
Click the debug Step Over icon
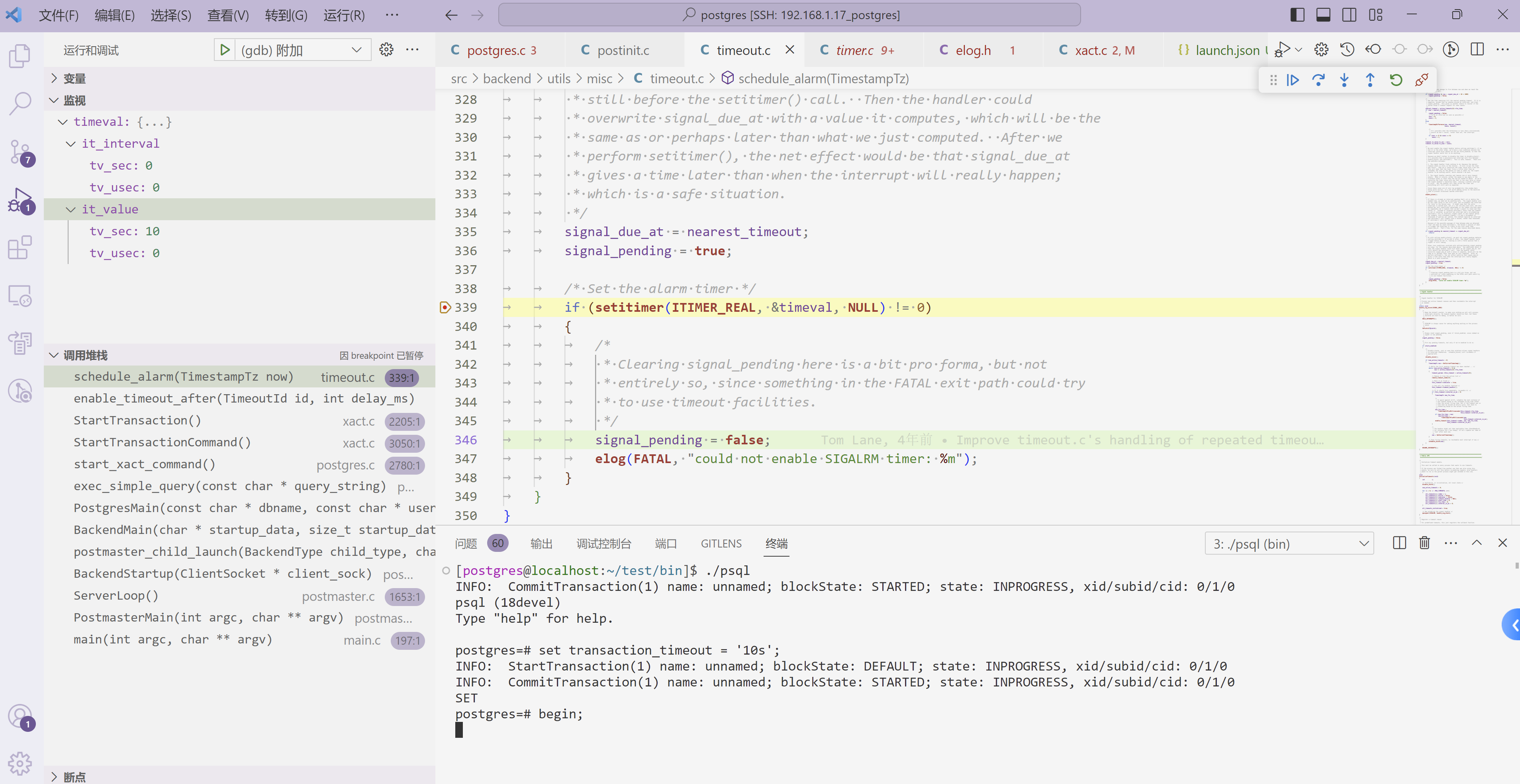(x=1318, y=80)
